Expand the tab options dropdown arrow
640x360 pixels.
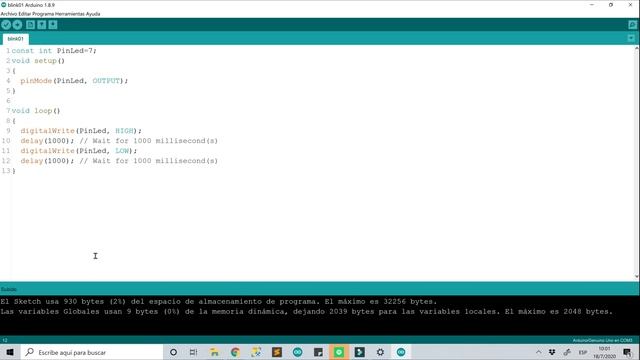coord(631,38)
